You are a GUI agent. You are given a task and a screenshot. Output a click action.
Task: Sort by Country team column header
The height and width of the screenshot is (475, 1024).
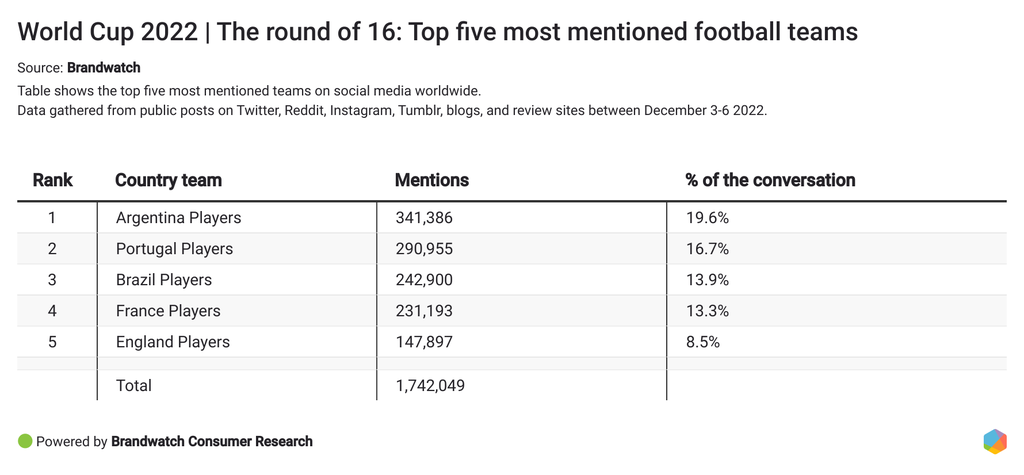click(x=168, y=181)
